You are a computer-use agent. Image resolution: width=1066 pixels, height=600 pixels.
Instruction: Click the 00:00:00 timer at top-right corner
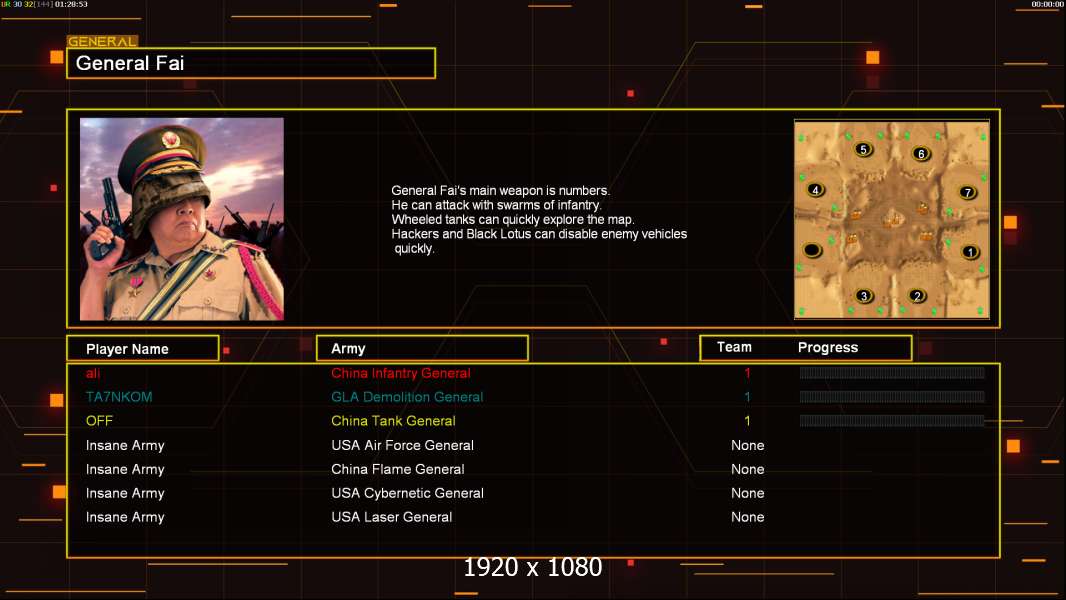click(1047, 4)
